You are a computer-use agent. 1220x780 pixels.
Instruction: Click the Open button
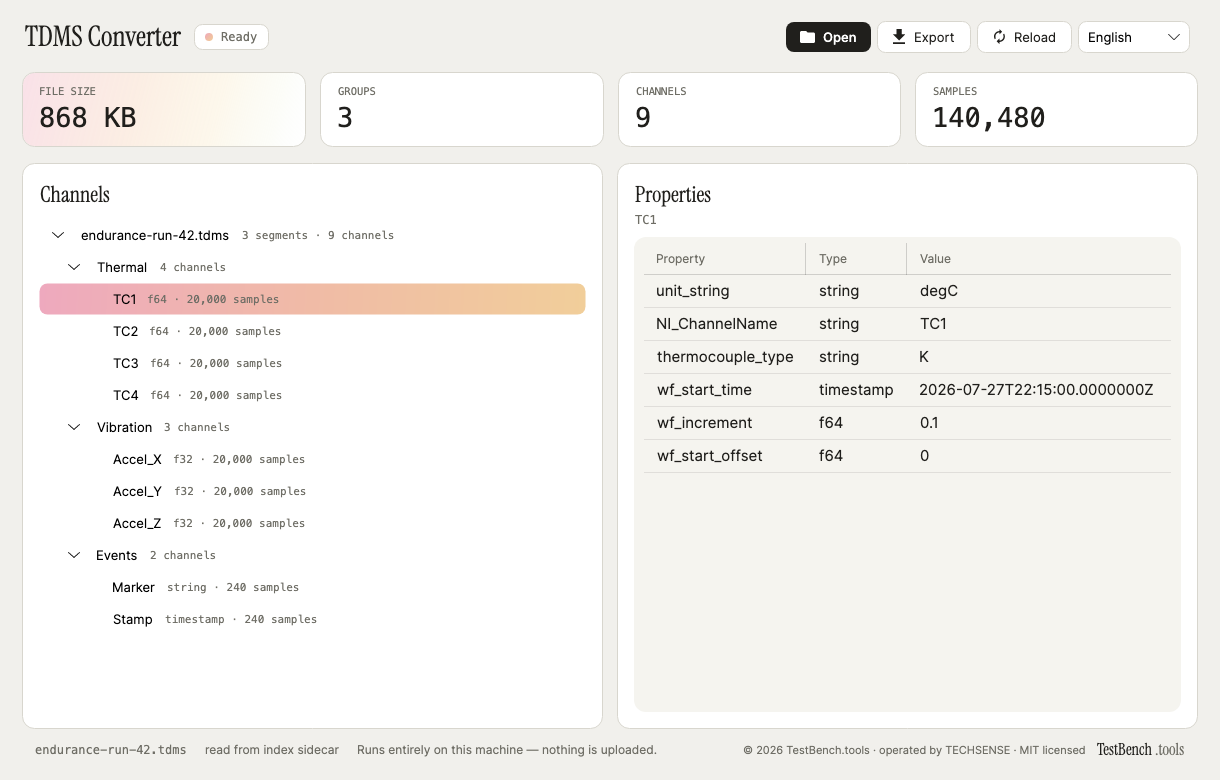(x=828, y=37)
